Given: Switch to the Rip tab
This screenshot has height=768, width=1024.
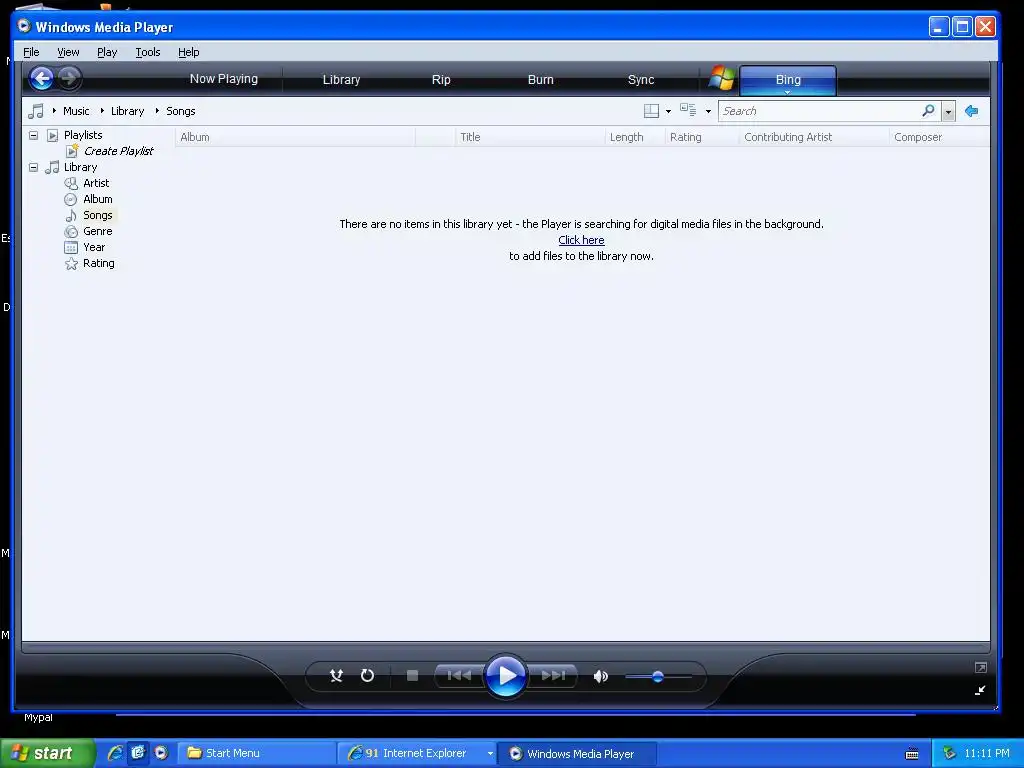Looking at the screenshot, I should pyautogui.click(x=441, y=80).
